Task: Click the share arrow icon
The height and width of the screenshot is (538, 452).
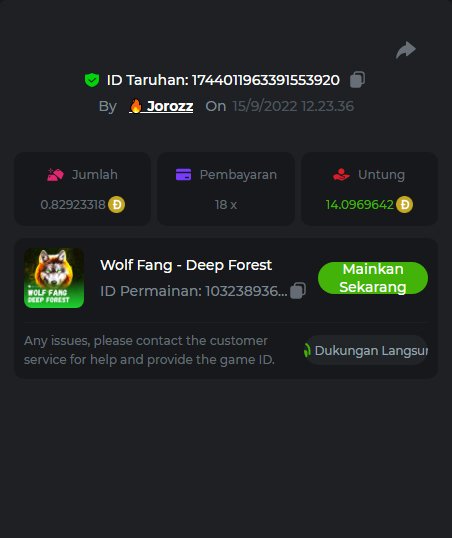Action: click(x=406, y=50)
